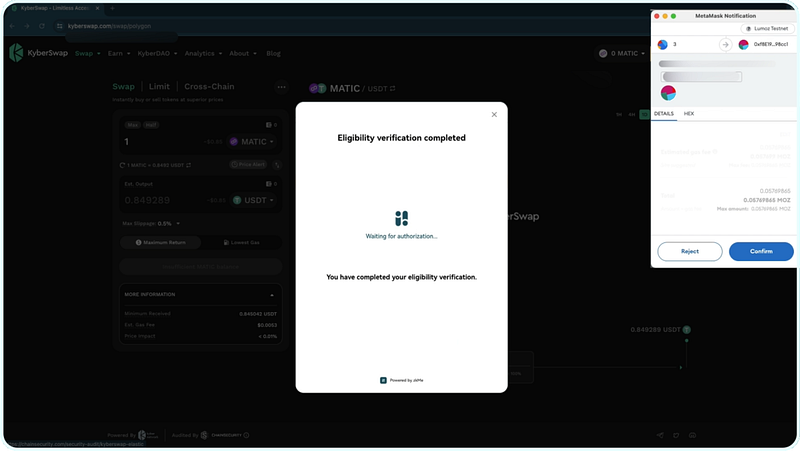Click the rate invert icon after 0.8492 USDT

[x=189, y=165]
